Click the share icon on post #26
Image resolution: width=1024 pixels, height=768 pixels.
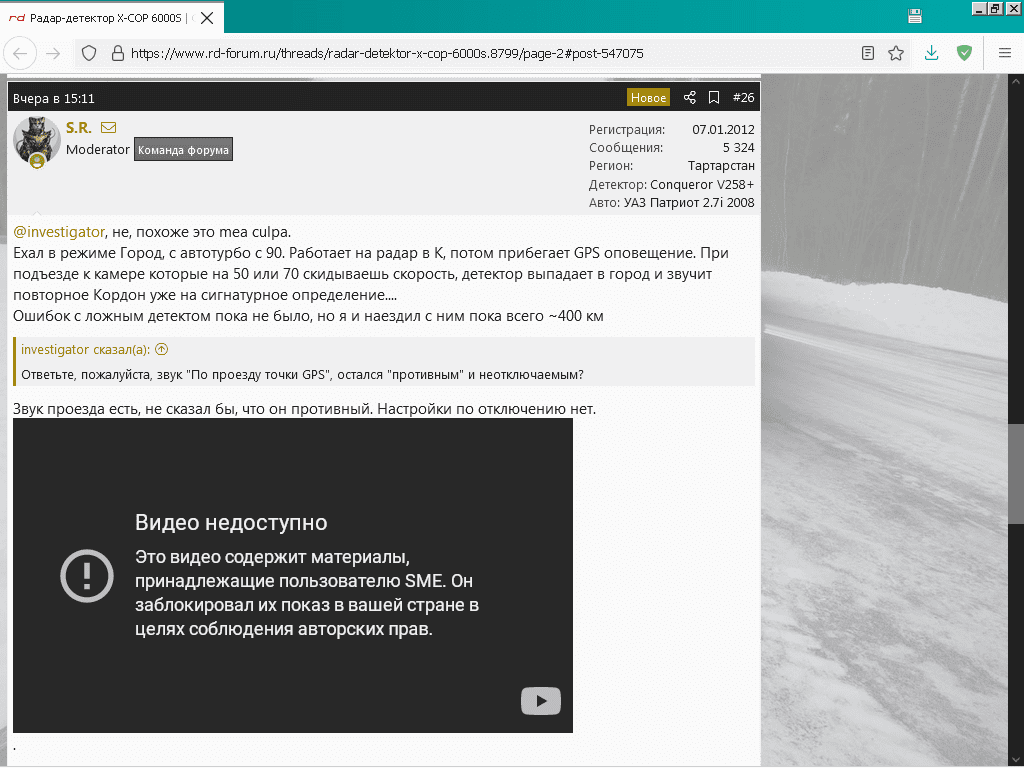pos(689,97)
